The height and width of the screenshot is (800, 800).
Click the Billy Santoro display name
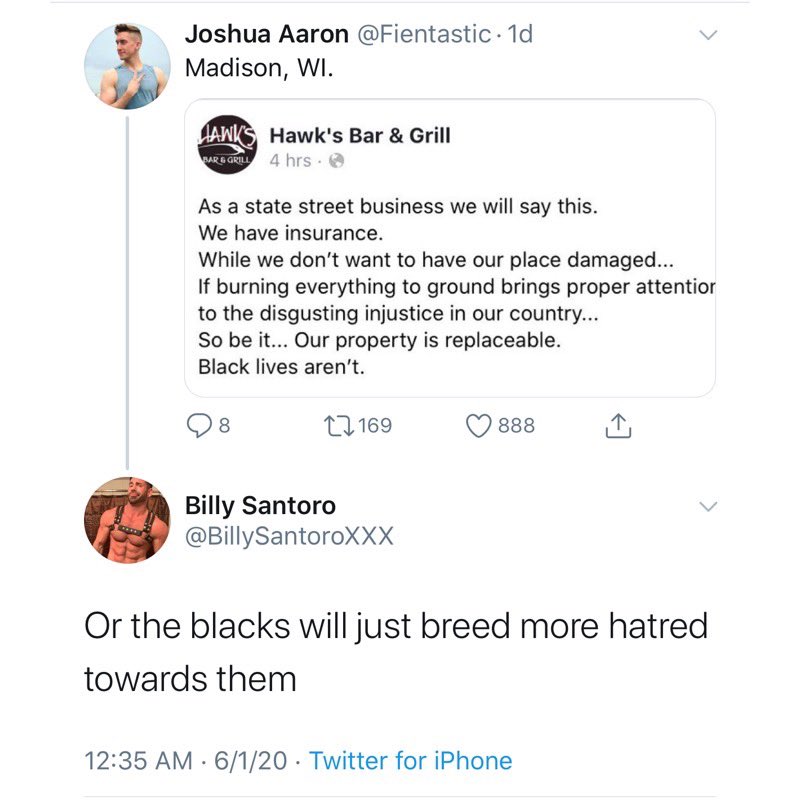[260, 505]
